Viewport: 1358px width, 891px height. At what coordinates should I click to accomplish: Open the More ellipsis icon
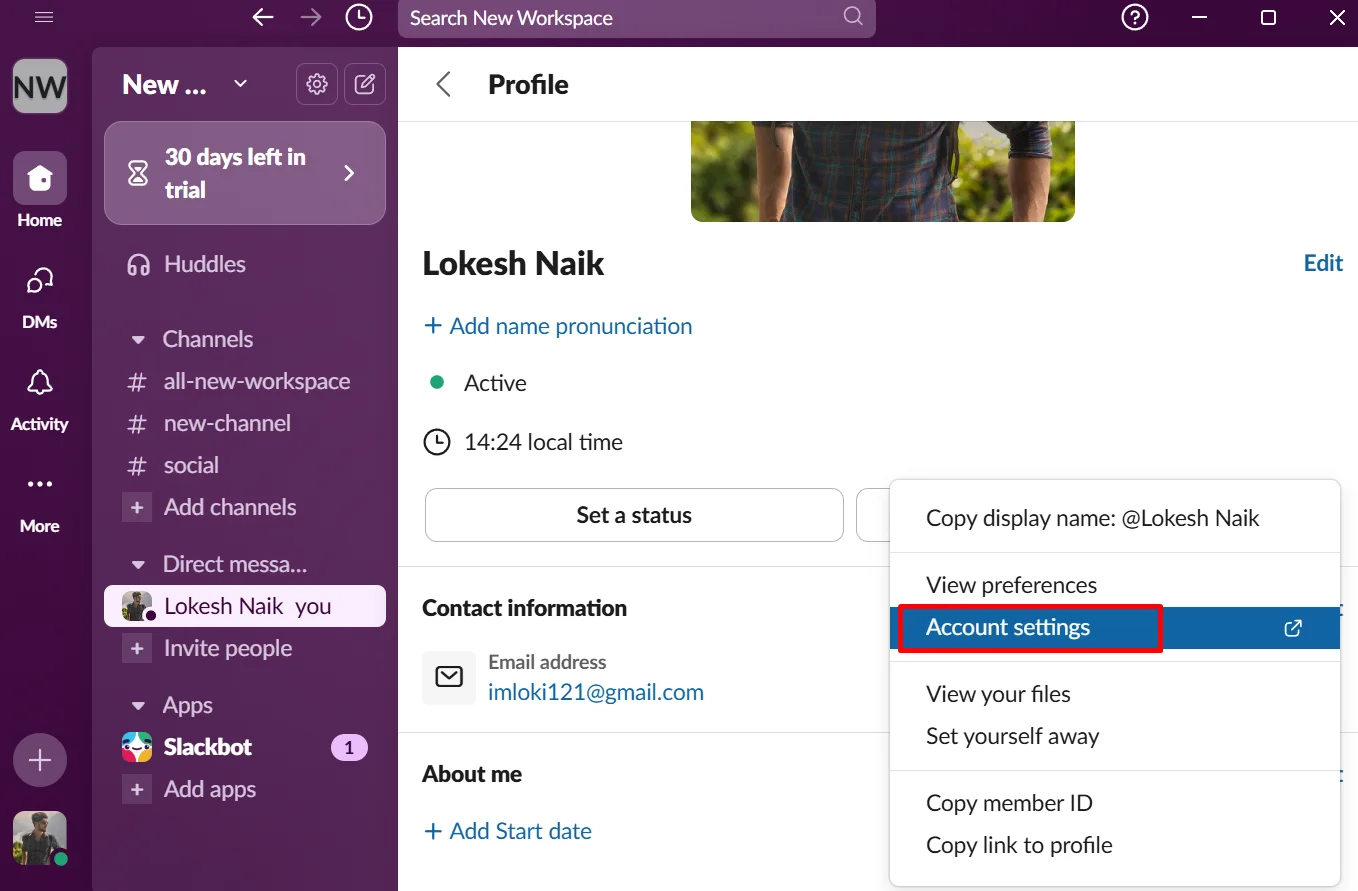40,484
